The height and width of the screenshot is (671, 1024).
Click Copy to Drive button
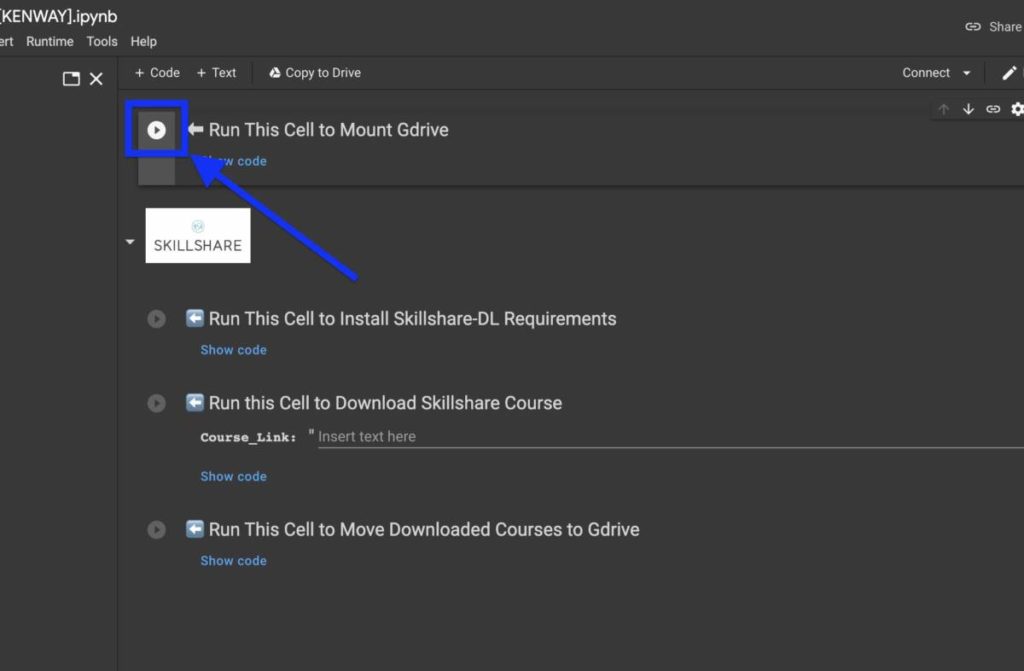[315, 73]
